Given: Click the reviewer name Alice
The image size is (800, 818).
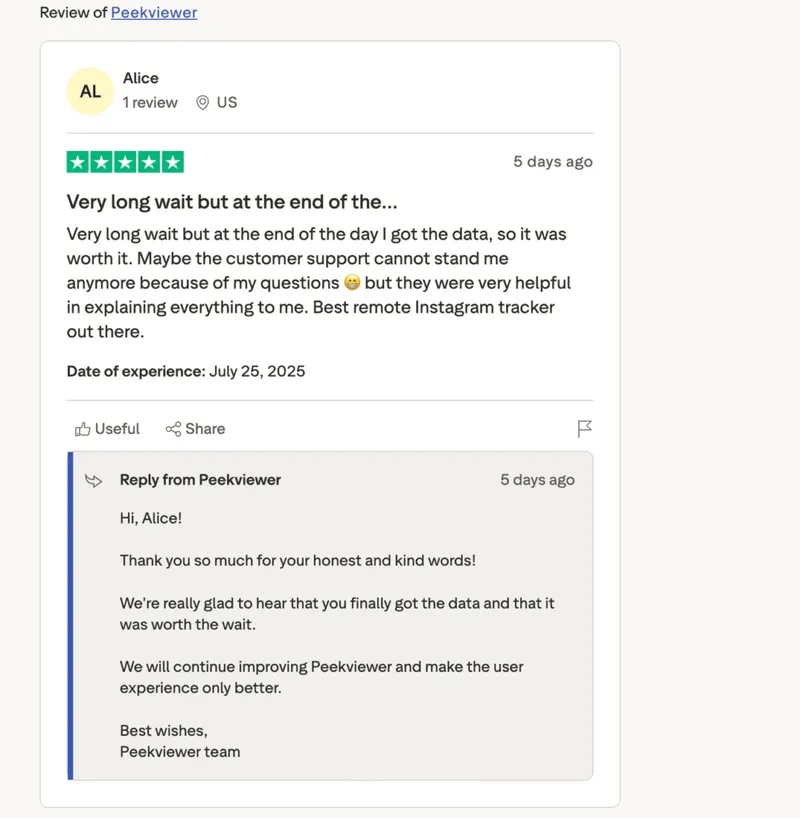Looking at the screenshot, I should (x=141, y=78).
